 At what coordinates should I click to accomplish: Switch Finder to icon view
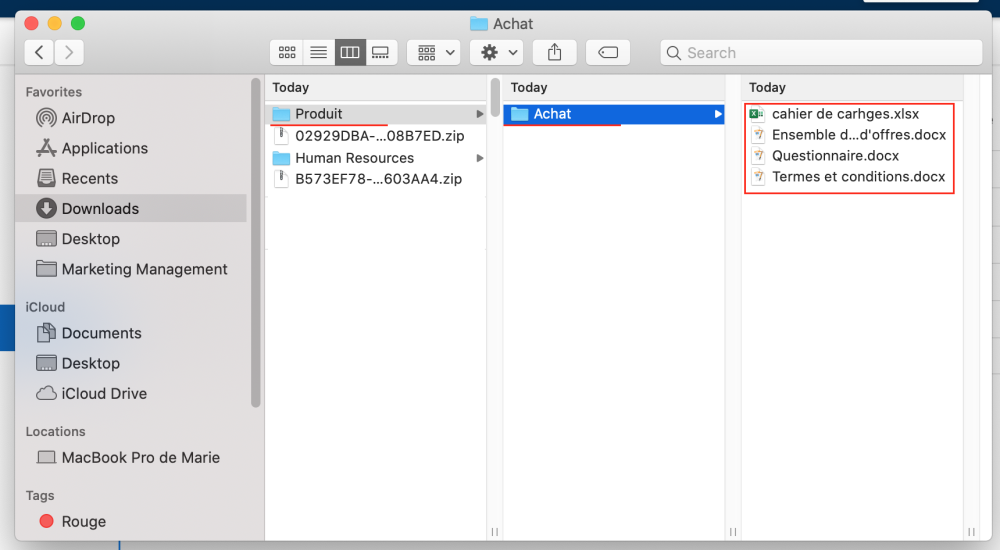[287, 52]
